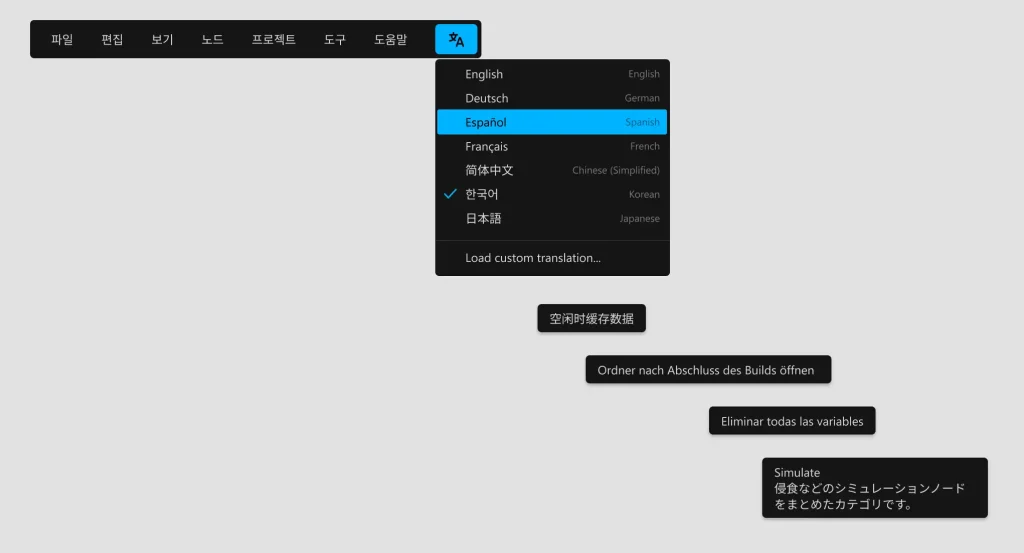This screenshot has height=553, width=1024.
Task: Choose Español from the language list
Action: tap(552, 122)
